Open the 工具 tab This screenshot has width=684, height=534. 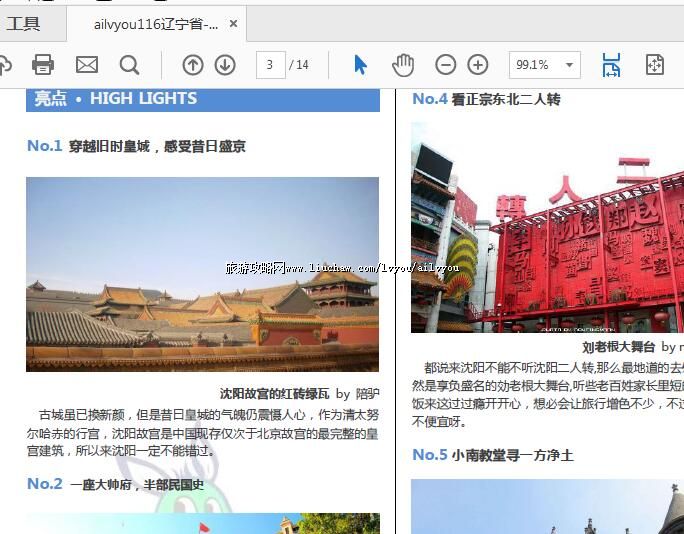point(24,24)
